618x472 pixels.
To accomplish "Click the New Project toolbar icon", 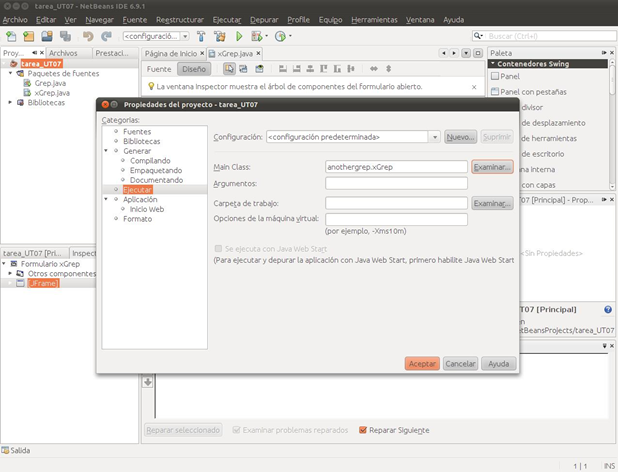I will coord(28,36).
